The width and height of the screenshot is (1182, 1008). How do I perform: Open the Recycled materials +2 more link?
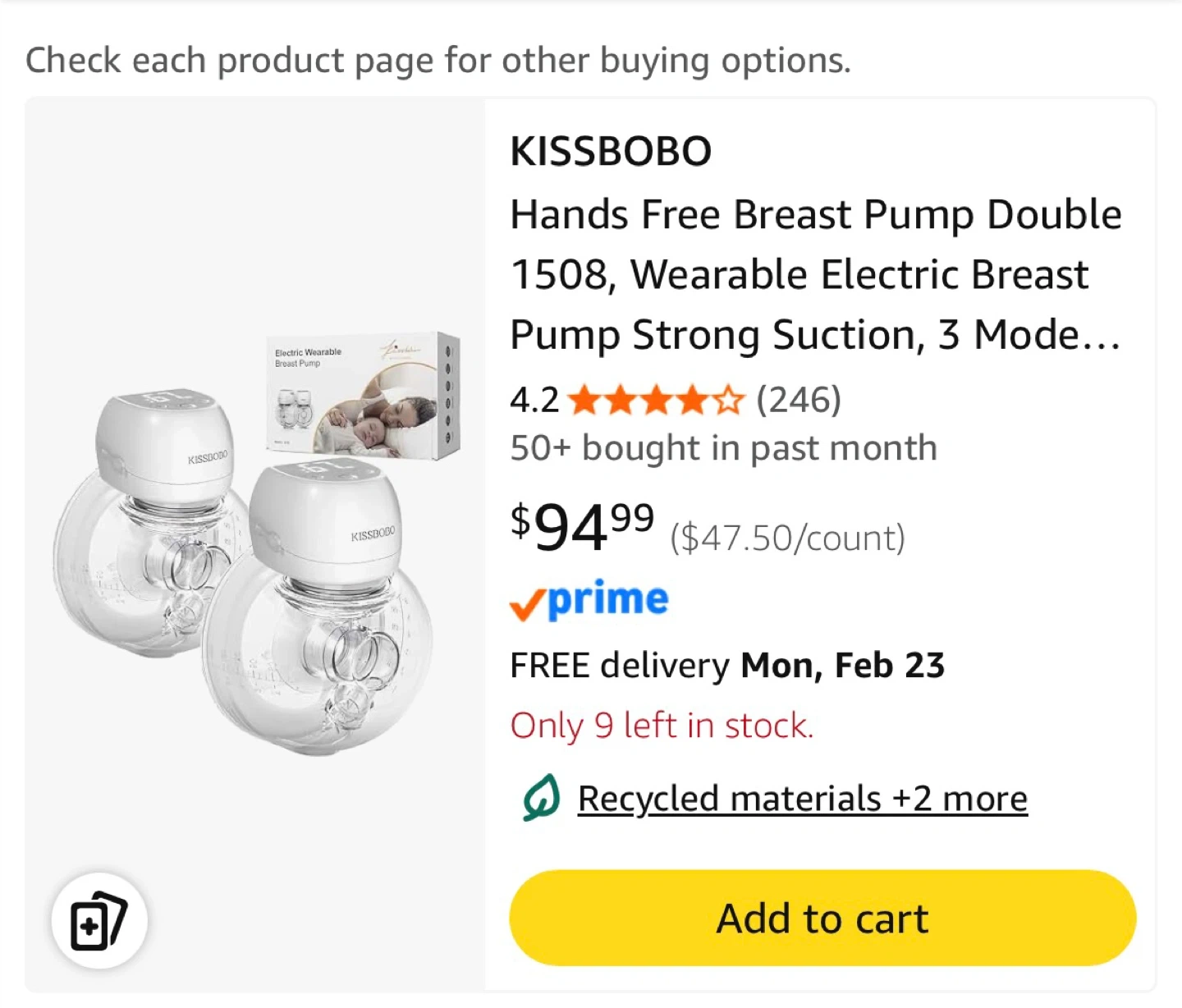[802, 799]
